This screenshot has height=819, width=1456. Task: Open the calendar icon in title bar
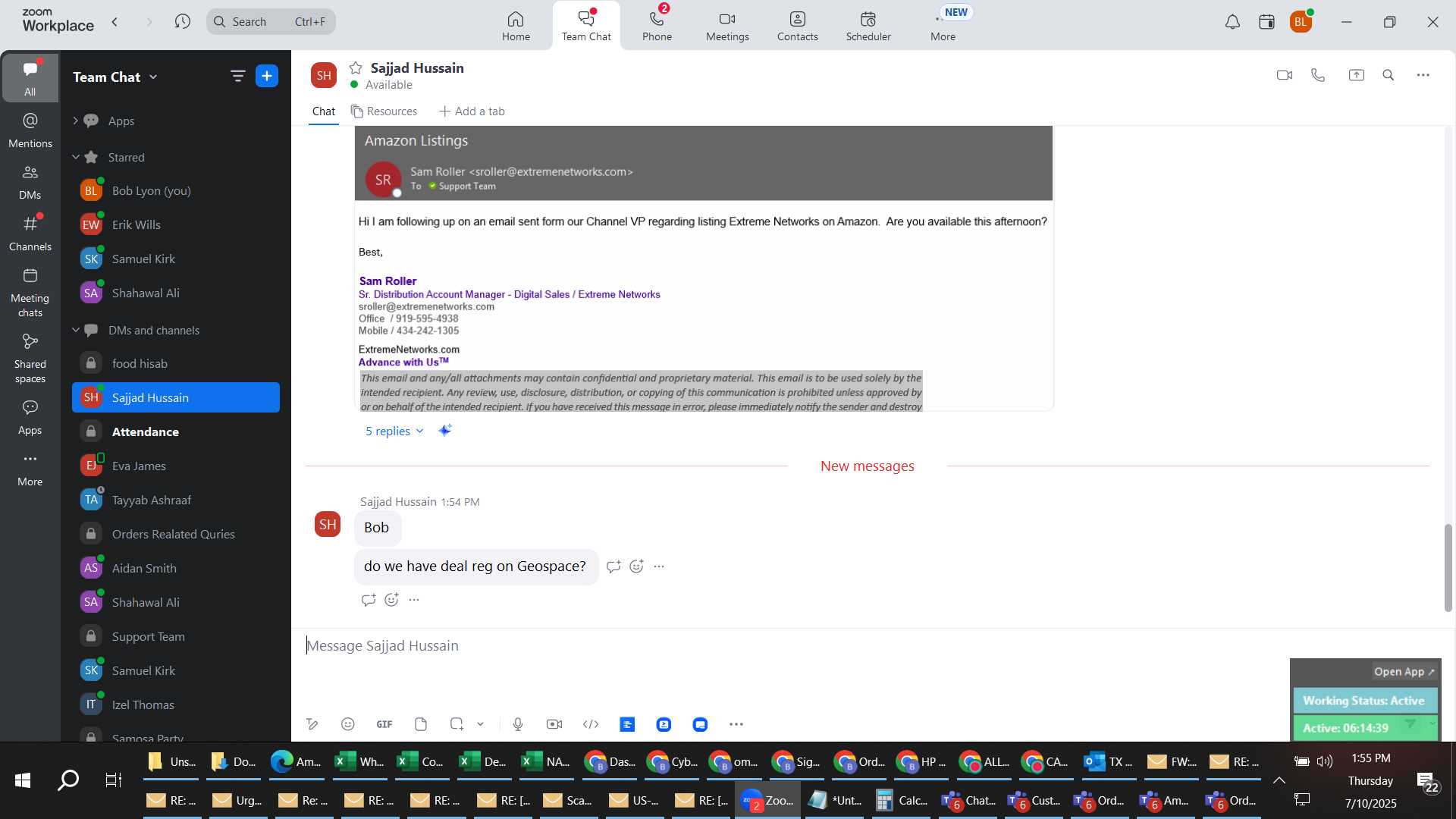pyautogui.click(x=1266, y=22)
